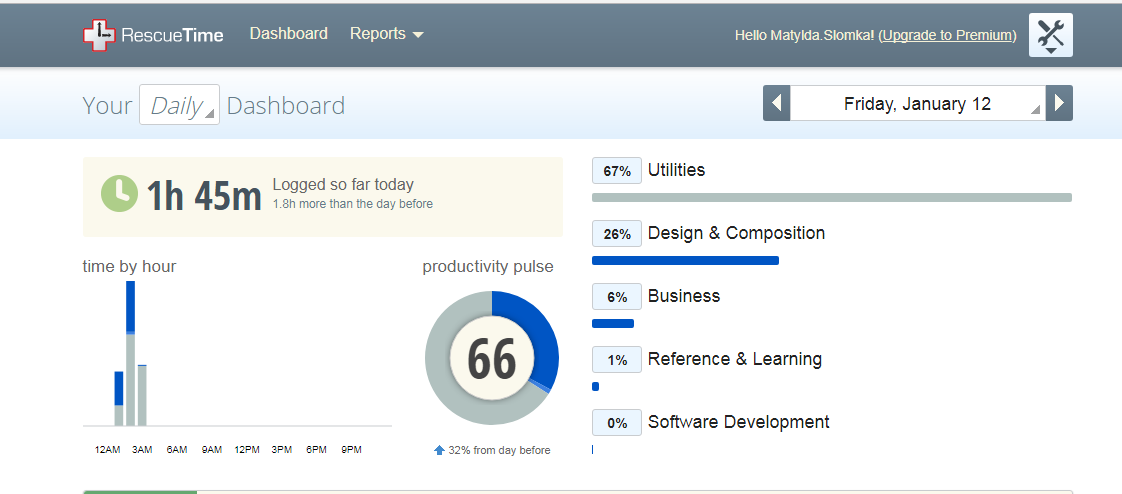Open the Utilities category link
The height and width of the screenshot is (494, 1122).
click(676, 170)
